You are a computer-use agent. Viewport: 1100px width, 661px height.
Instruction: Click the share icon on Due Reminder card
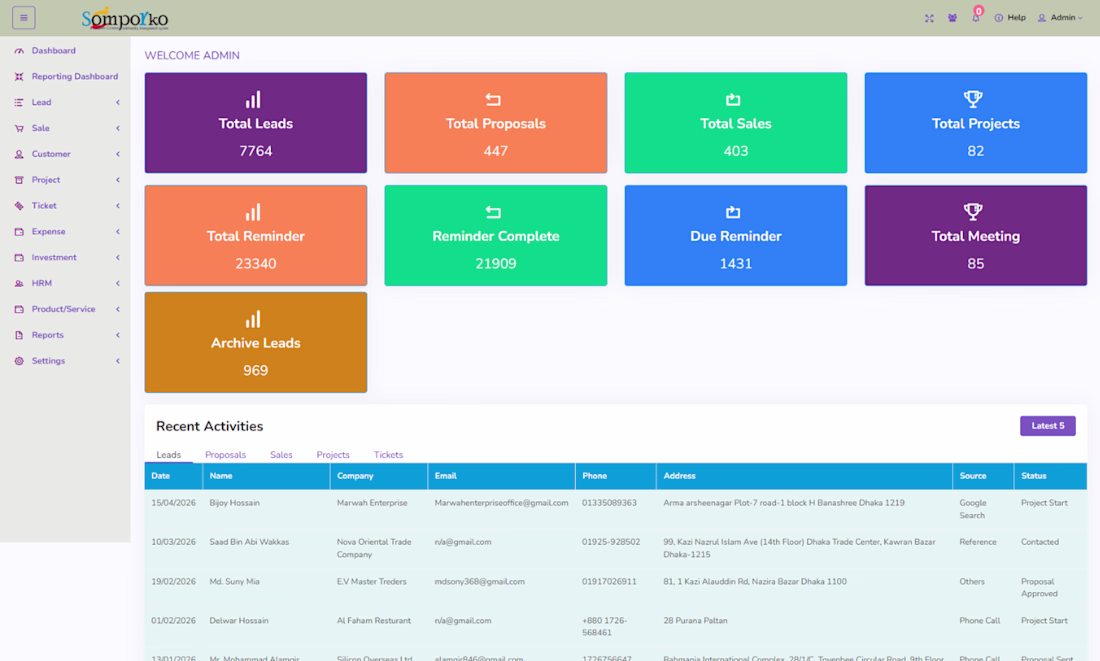pyautogui.click(x=733, y=212)
